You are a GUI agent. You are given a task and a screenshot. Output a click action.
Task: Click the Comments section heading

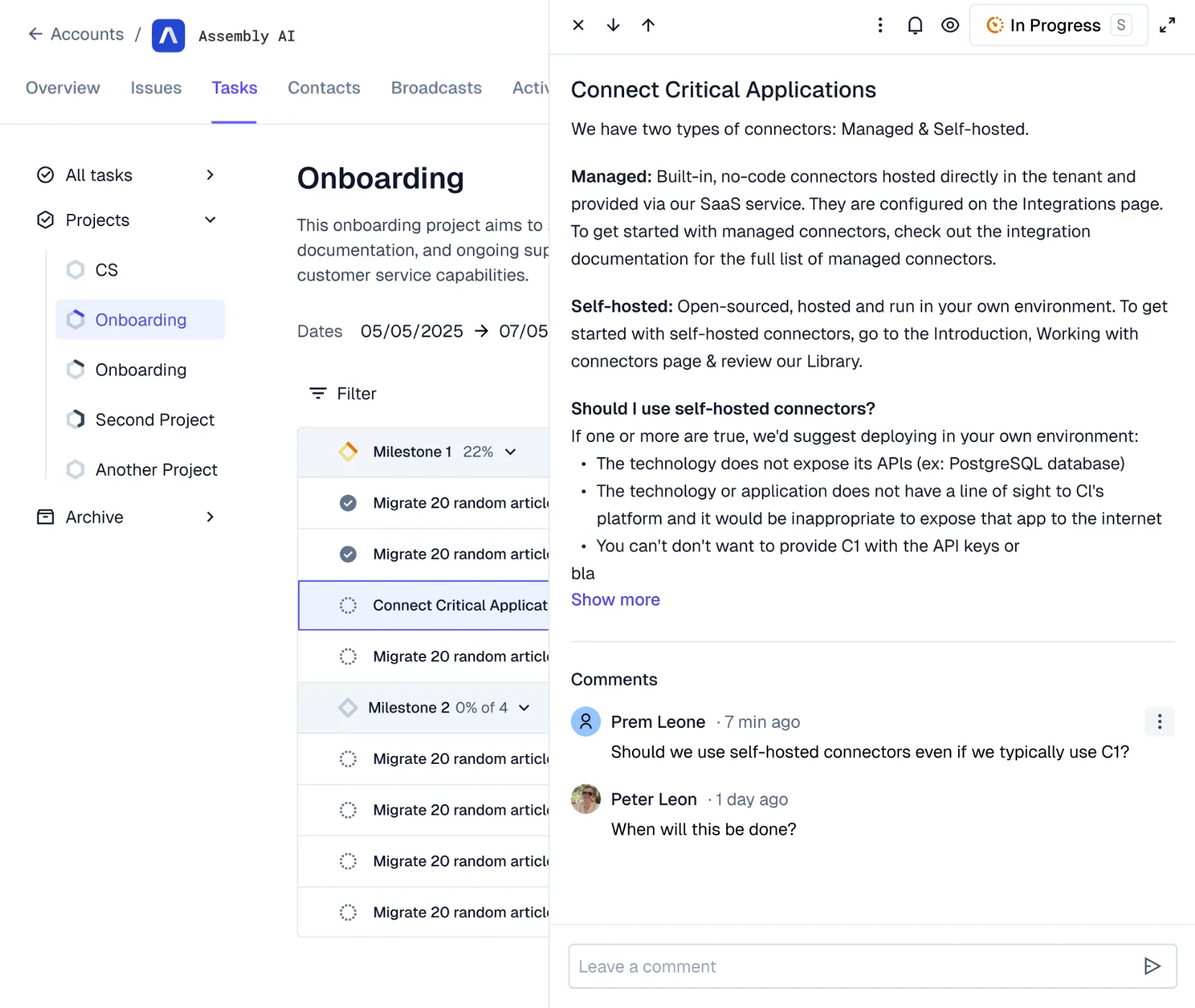pos(614,680)
